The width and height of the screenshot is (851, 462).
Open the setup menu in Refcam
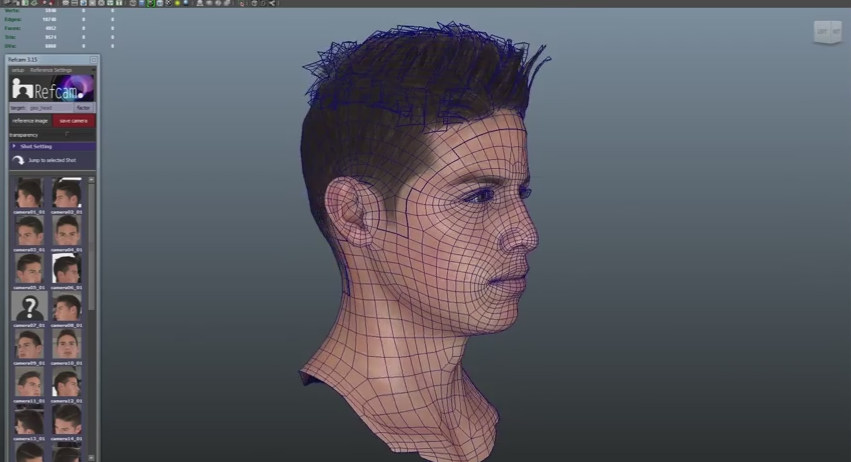click(x=17, y=70)
